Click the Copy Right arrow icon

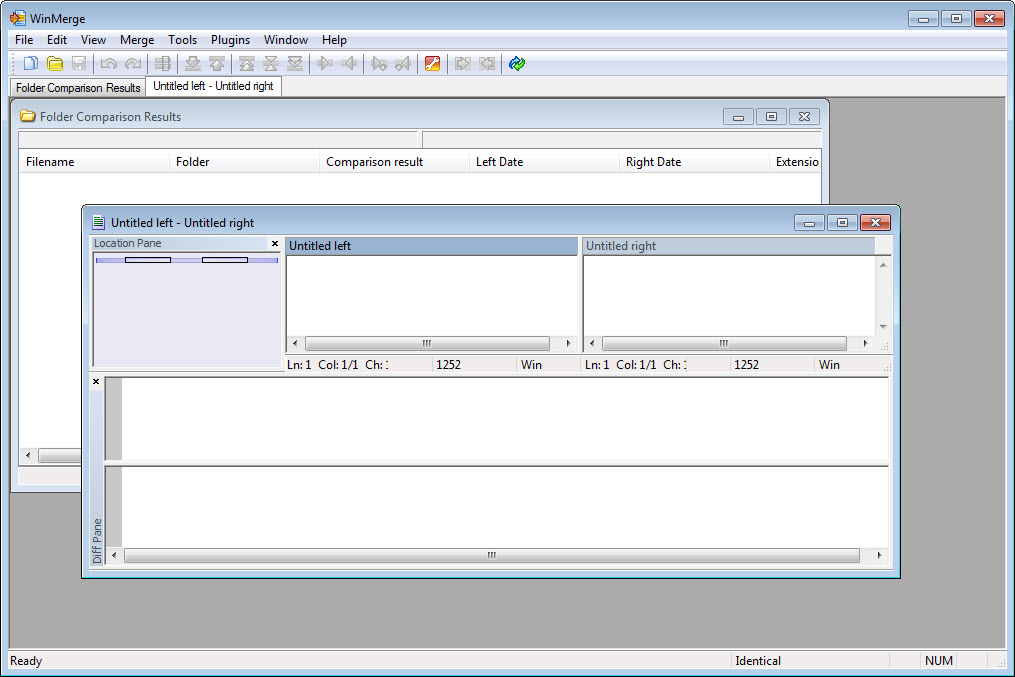(x=325, y=63)
